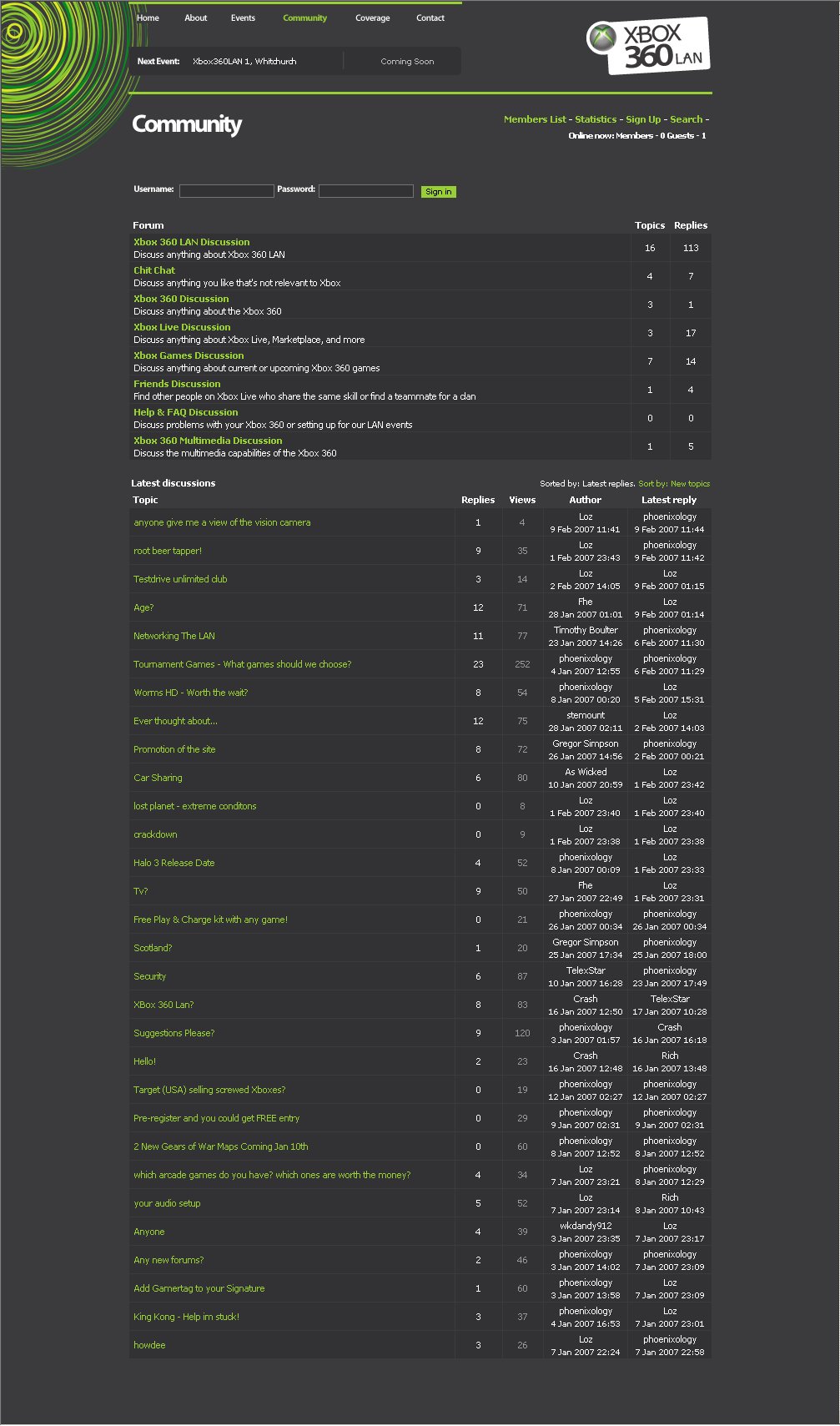Open the 'Age?' topic
The height and width of the screenshot is (1426, 840).
click(143, 607)
